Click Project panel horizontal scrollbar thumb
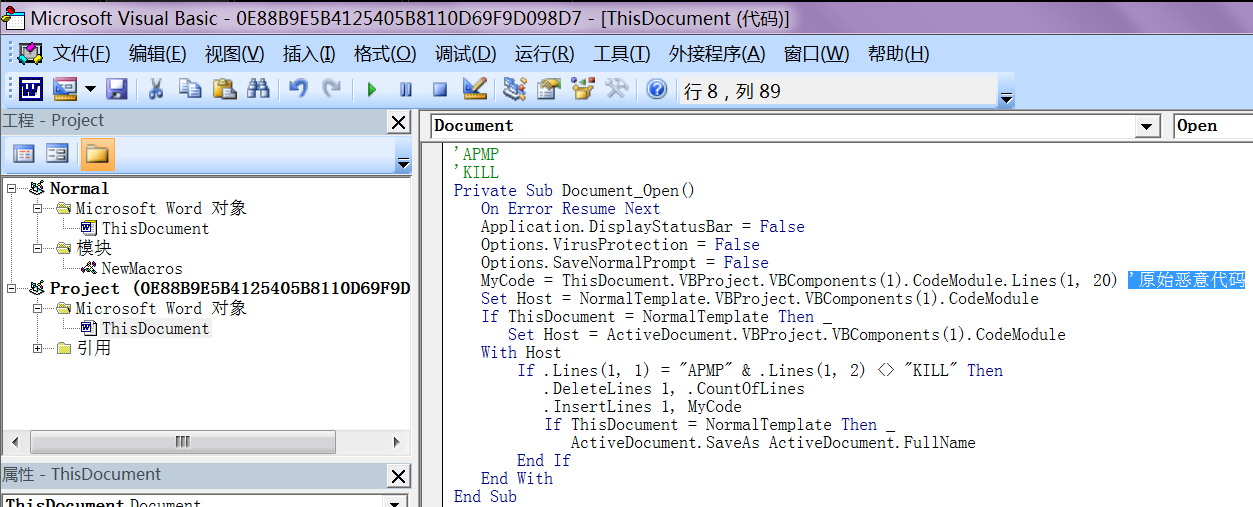Image resolution: width=1253 pixels, height=507 pixels. click(182, 441)
